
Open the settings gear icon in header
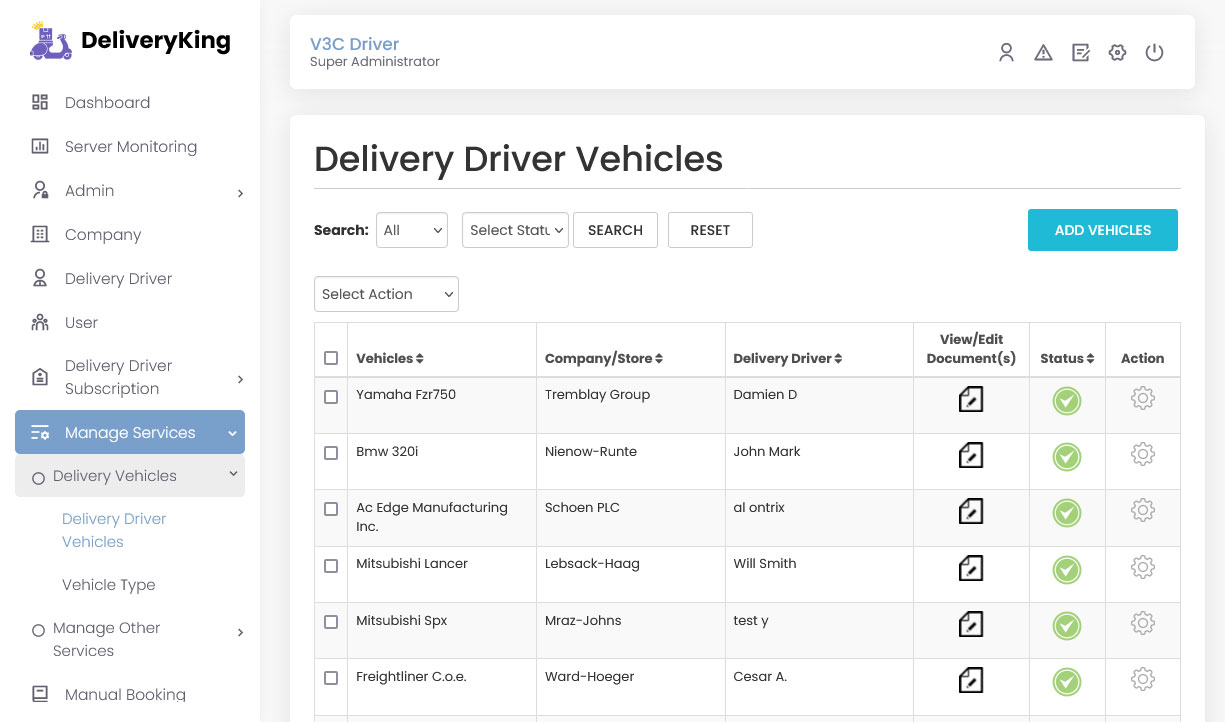click(x=1117, y=53)
